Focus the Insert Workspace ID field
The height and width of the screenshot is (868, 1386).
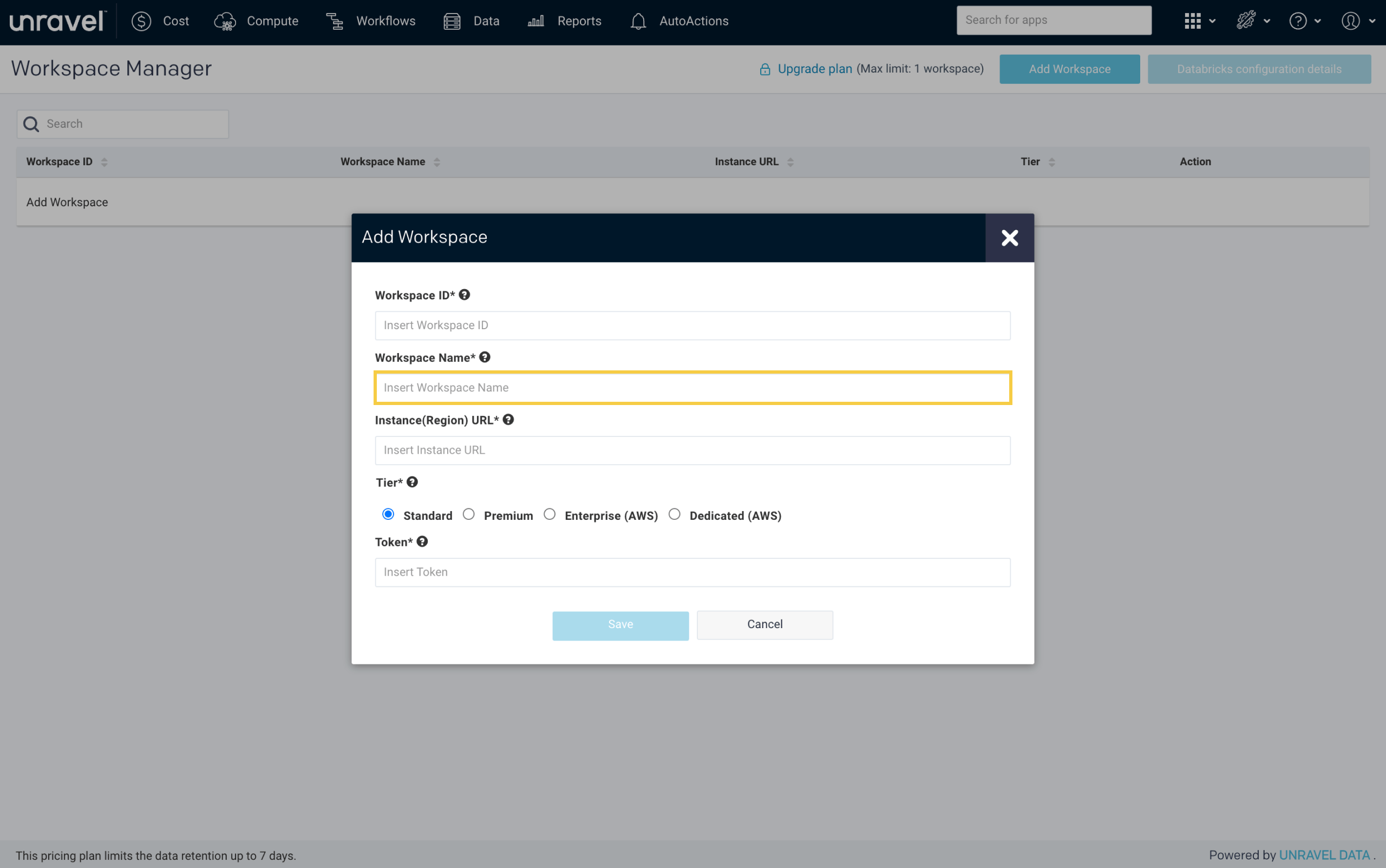(692, 325)
